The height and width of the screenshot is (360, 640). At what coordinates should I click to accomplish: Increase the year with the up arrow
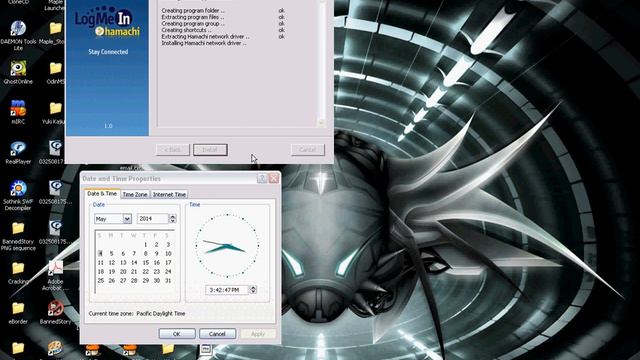click(173, 216)
